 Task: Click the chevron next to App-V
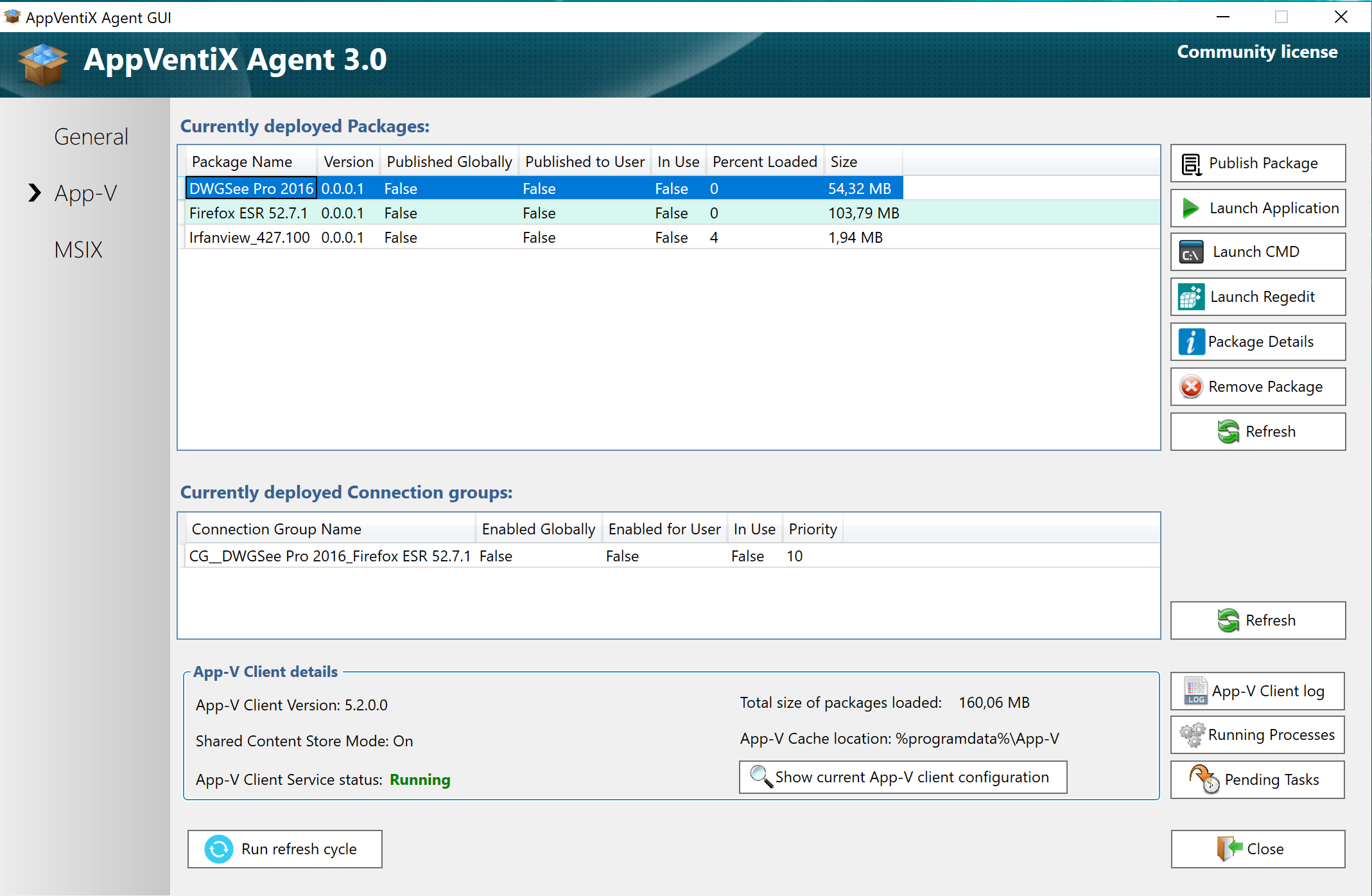[35, 193]
